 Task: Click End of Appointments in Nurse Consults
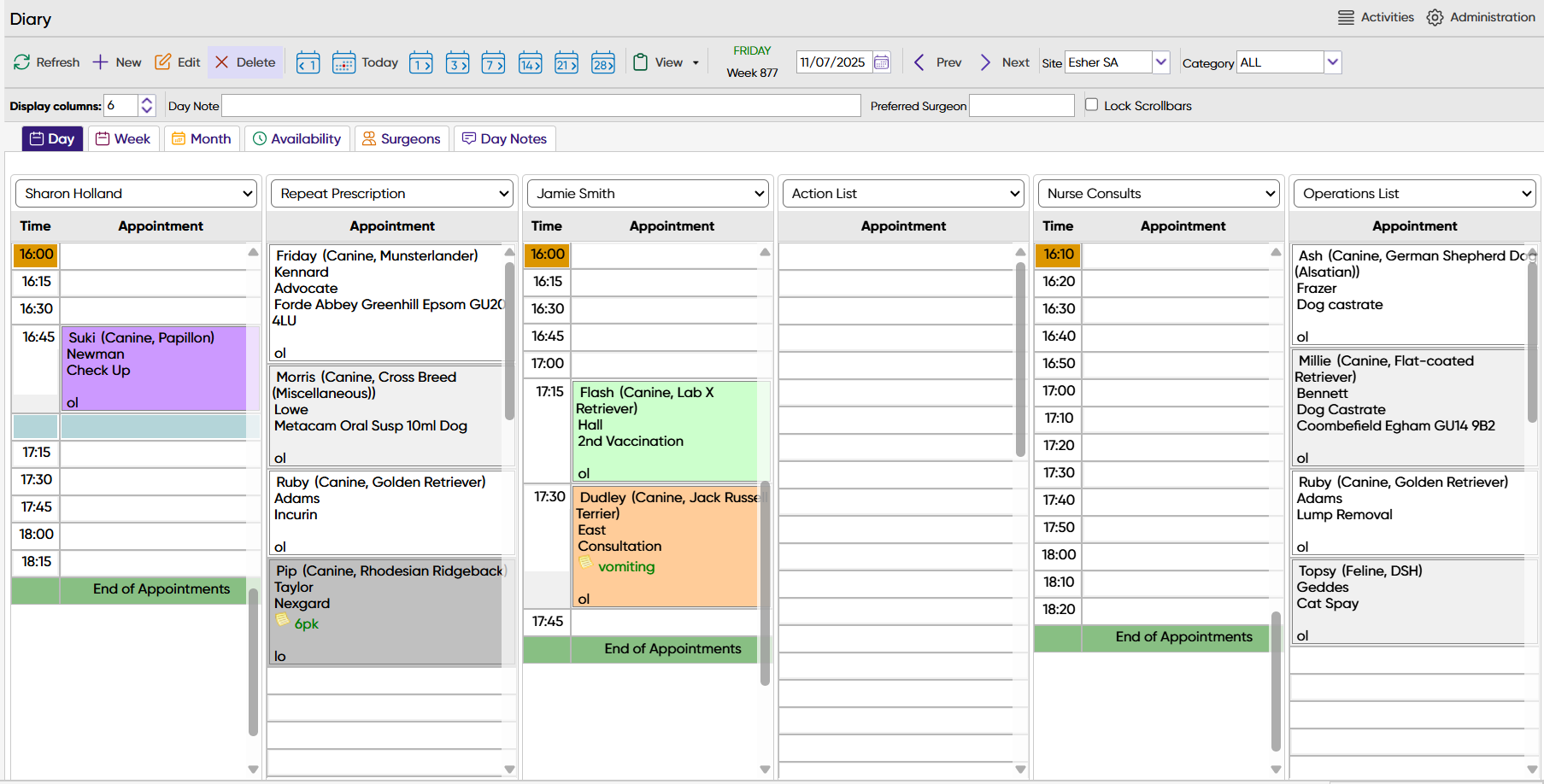pyautogui.click(x=1183, y=637)
